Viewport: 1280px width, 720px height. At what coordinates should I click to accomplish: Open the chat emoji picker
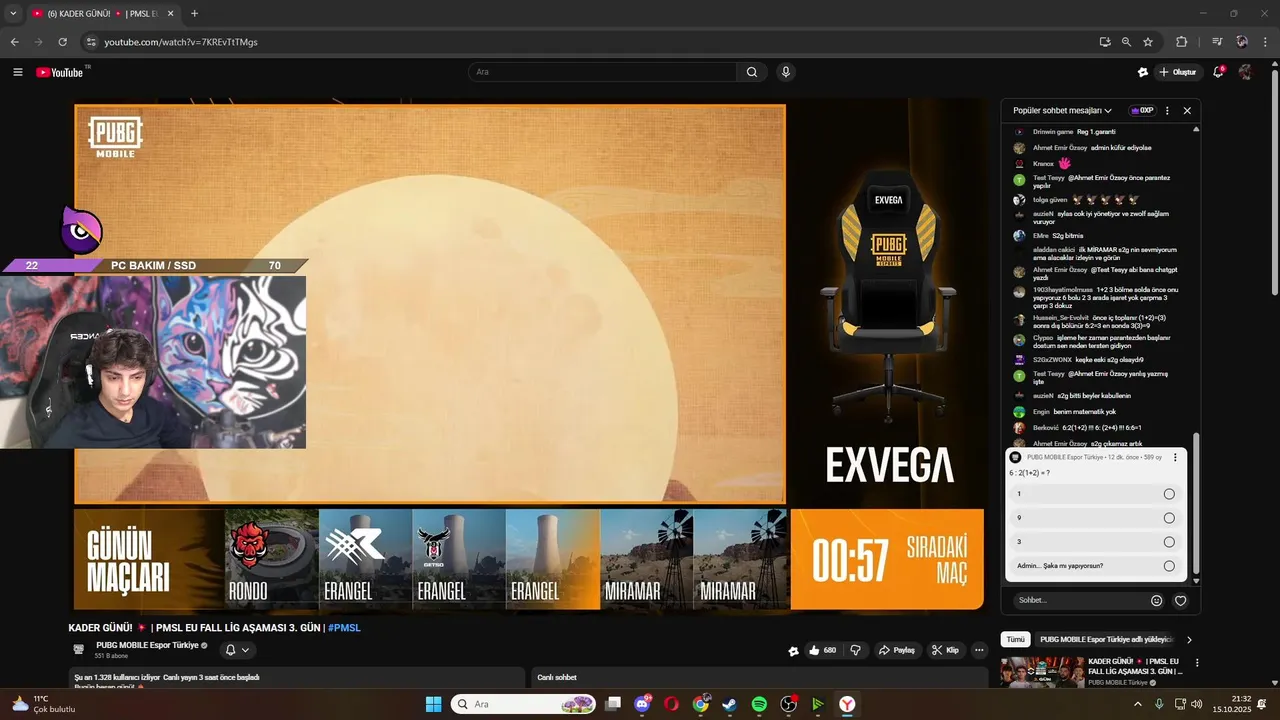[x=1157, y=601]
